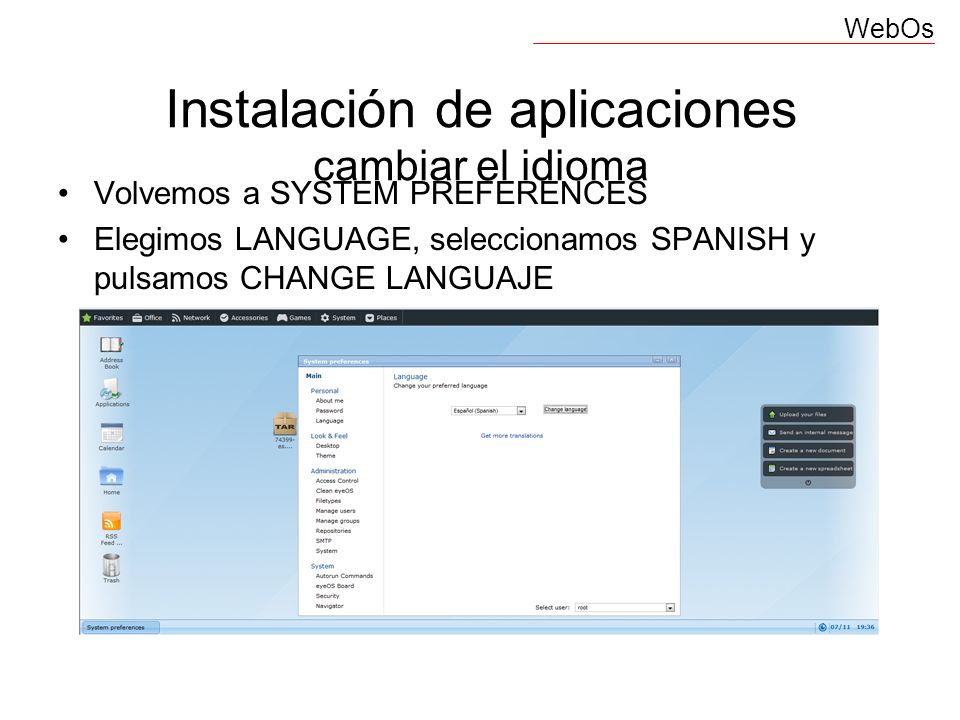The width and height of the screenshot is (960, 720).
Task: Select Clean eyeOS in sidebar
Action: [334, 491]
